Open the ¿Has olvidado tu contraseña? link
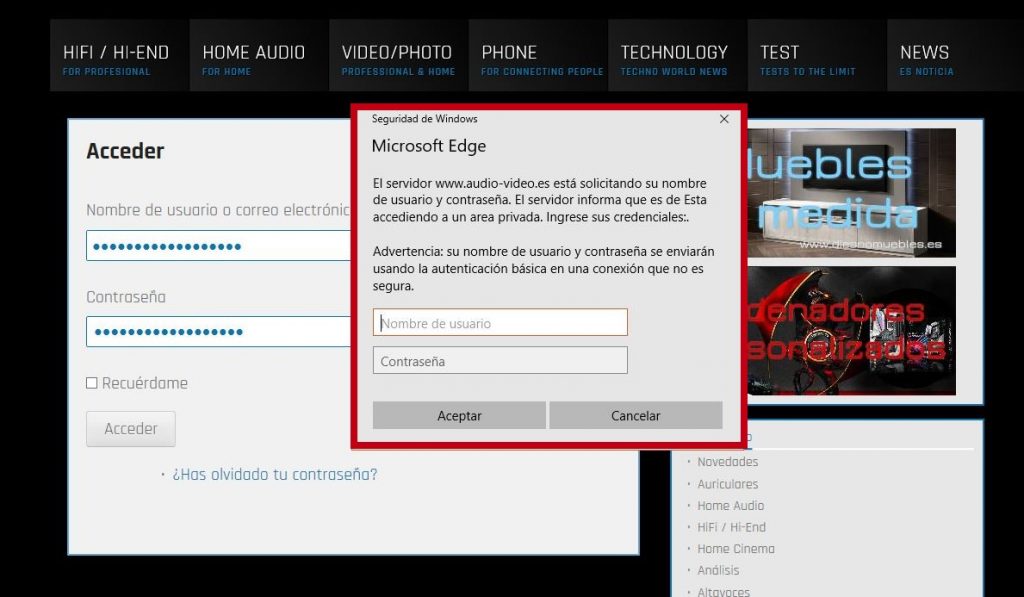Image resolution: width=1024 pixels, height=597 pixels. pos(275,475)
